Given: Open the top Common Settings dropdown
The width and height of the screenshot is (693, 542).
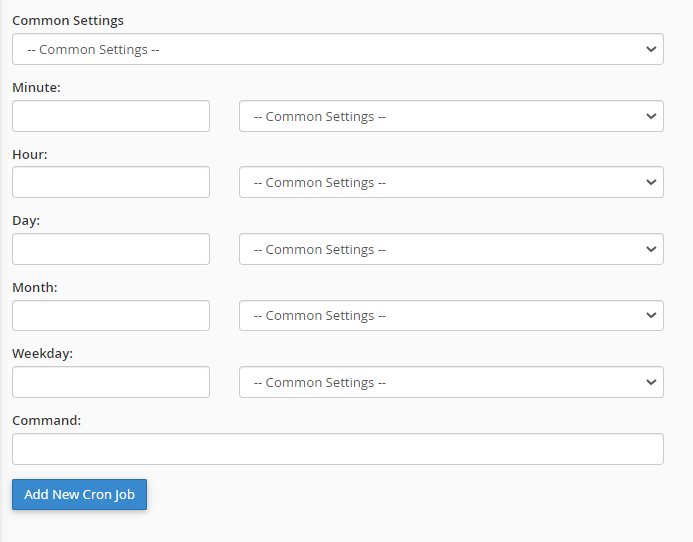Looking at the screenshot, I should click(x=338, y=49).
